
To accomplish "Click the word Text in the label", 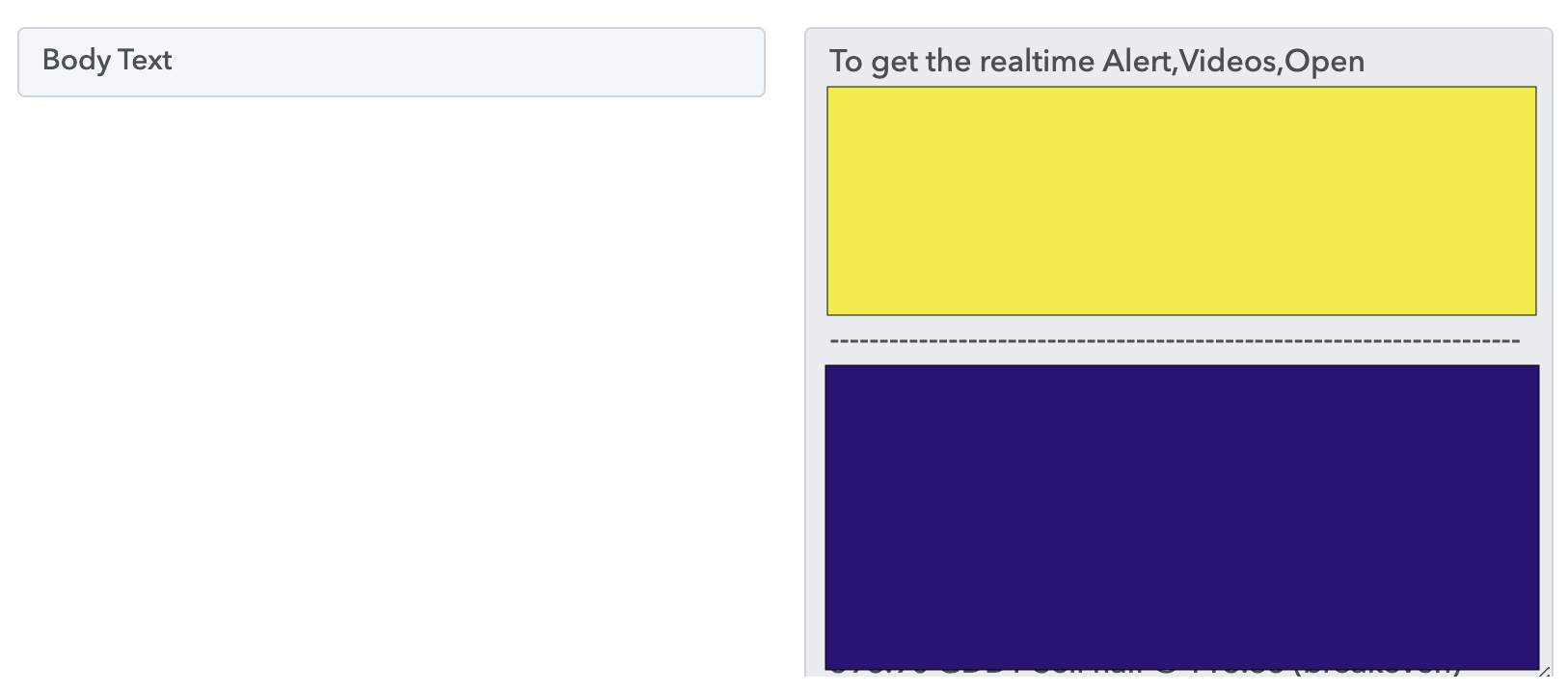I will (145, 60).
